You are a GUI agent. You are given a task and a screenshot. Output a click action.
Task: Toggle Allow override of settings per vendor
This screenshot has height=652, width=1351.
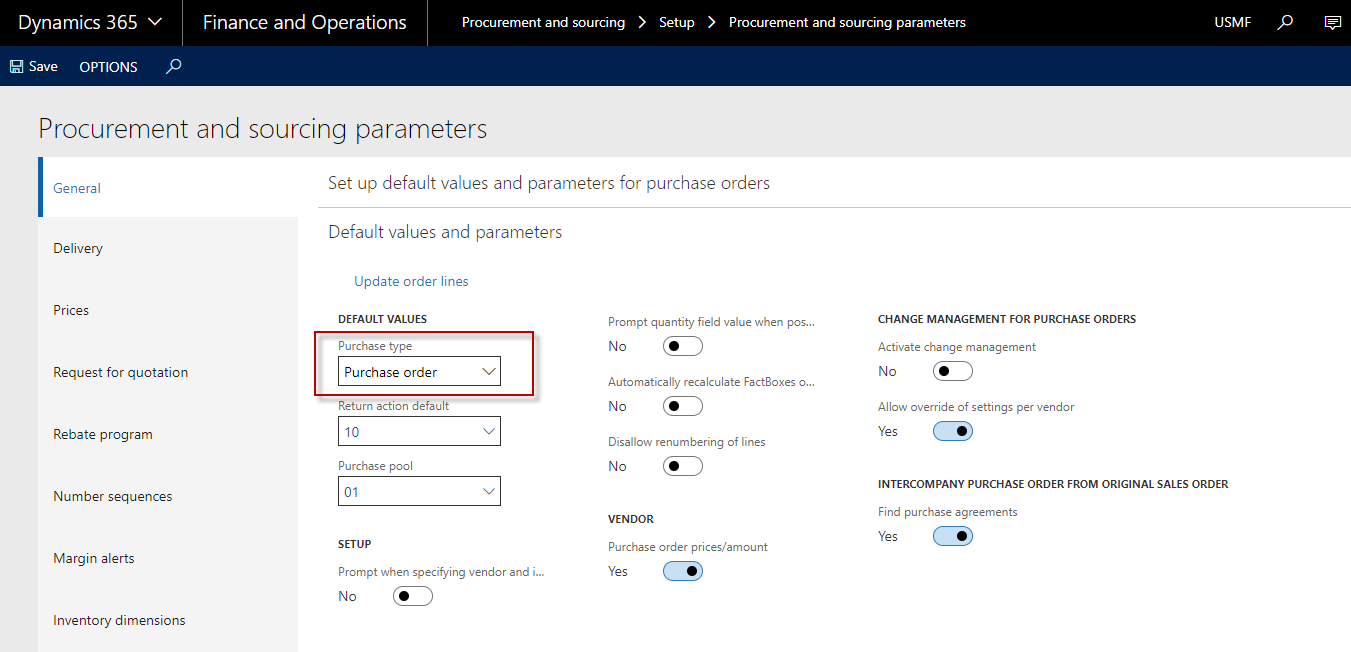[952, 431]
